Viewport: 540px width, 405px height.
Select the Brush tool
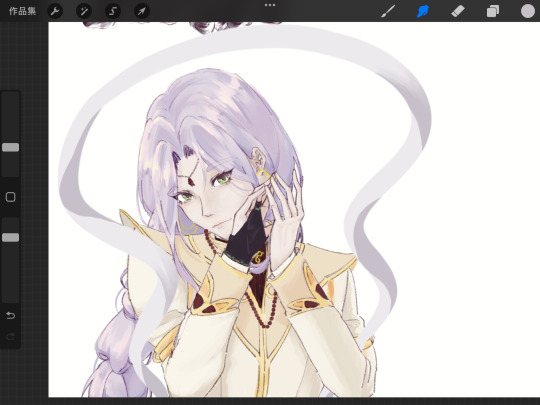388,11
